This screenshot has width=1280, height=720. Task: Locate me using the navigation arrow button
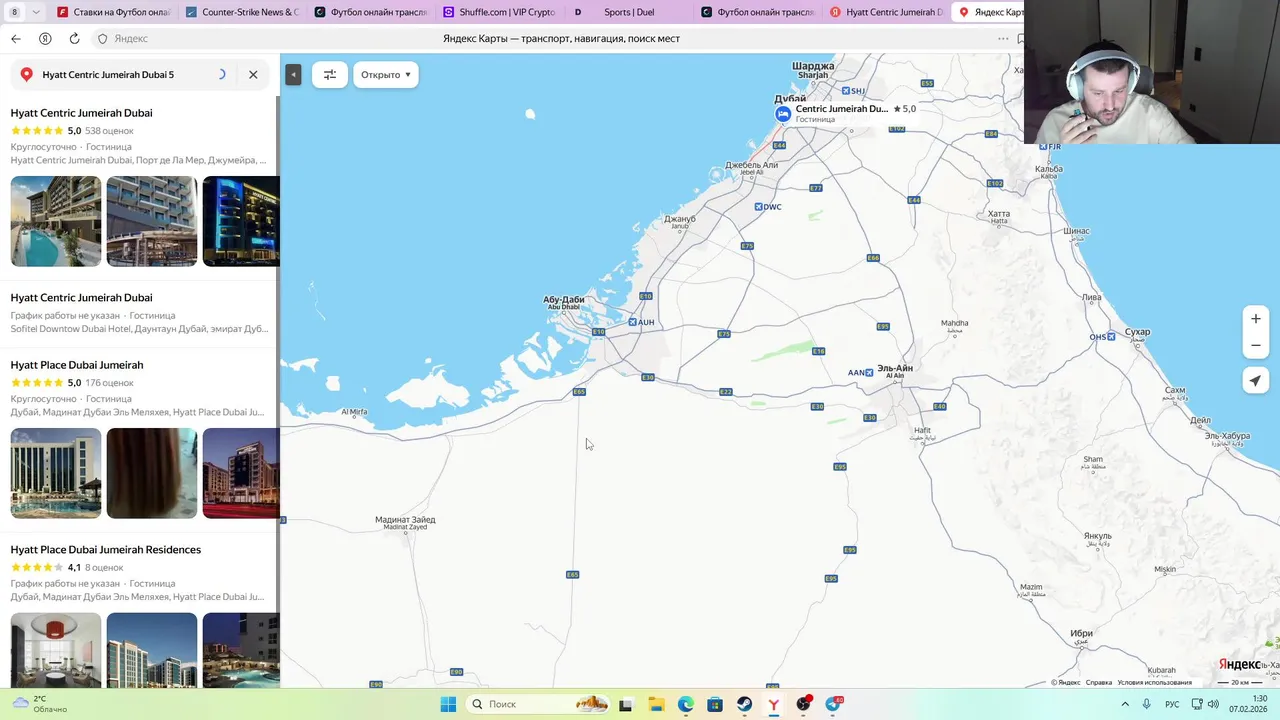coord(1256,380)
